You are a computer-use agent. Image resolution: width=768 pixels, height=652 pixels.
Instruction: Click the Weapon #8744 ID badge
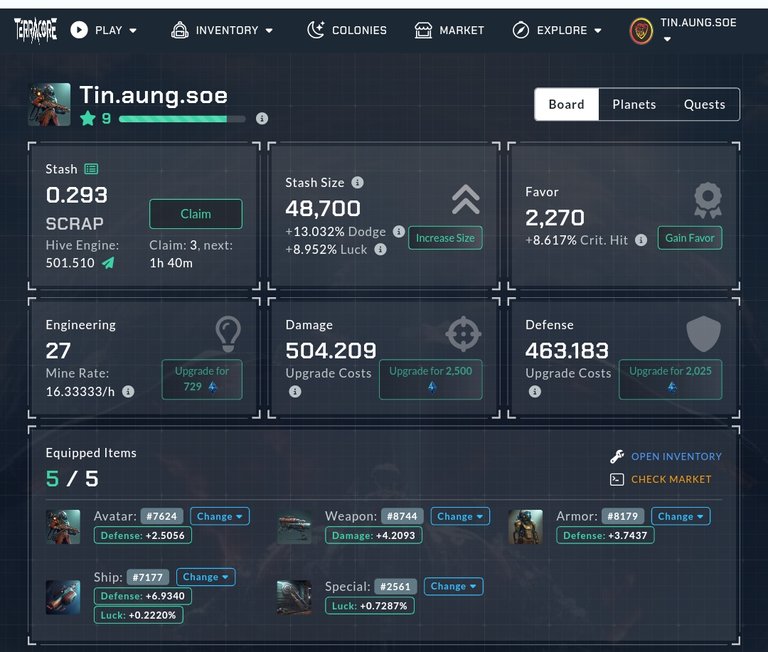(x=402, y=516)
